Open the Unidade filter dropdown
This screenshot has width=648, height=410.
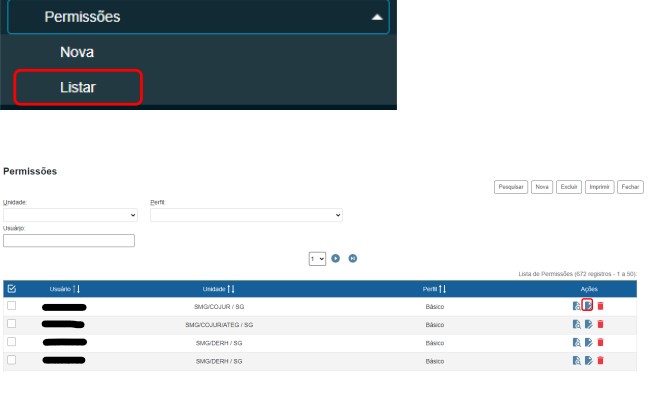70,214
